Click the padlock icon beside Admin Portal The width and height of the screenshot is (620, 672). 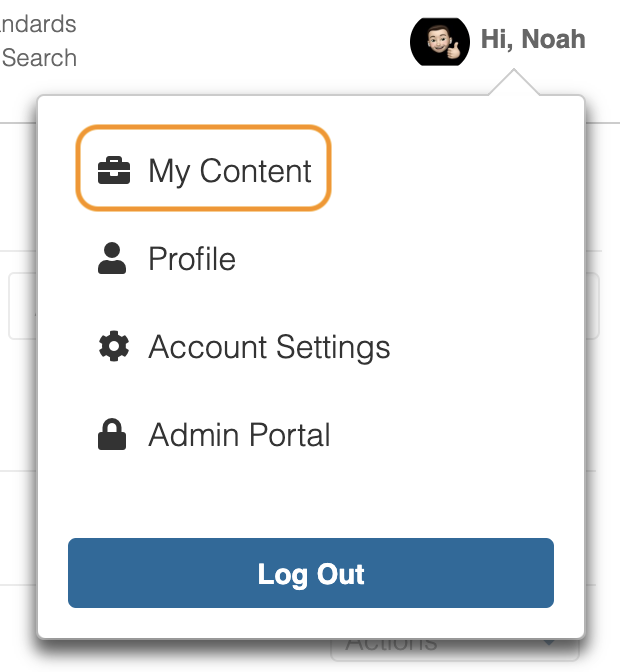113,435
